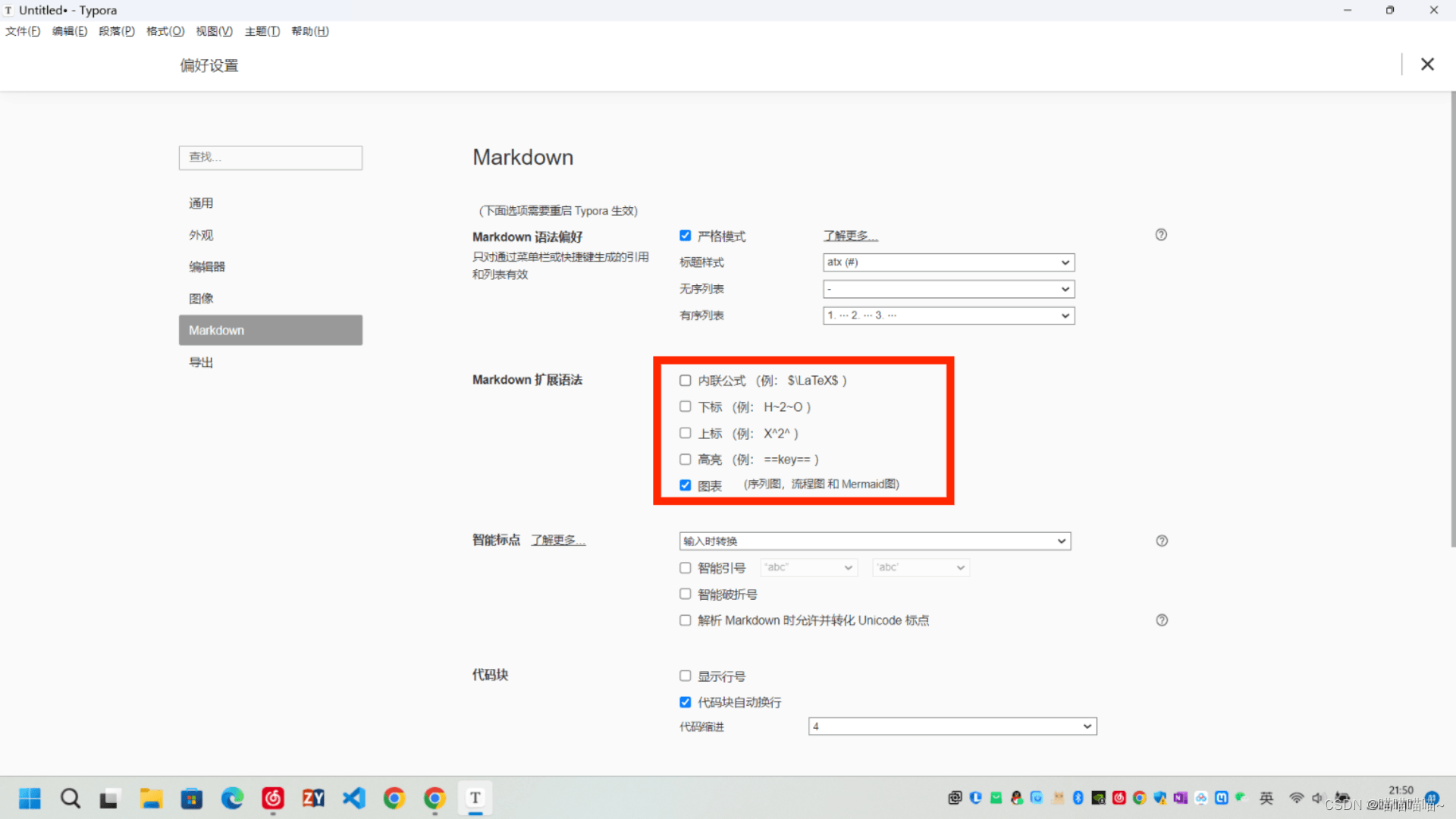Open File Explorer from taskbar

pyautogui.click(x=151, y=798)
